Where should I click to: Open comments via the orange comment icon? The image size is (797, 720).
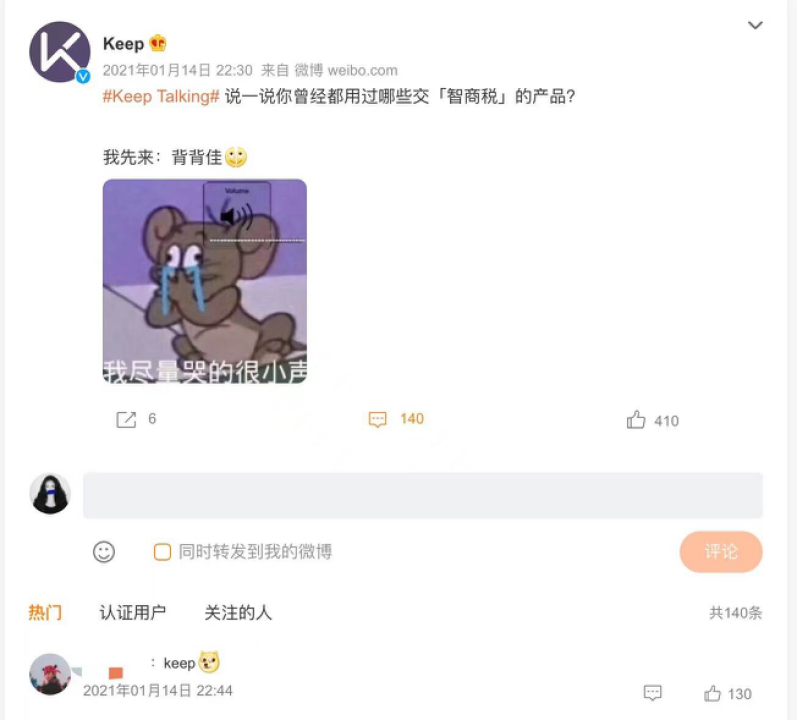point(377,420)
